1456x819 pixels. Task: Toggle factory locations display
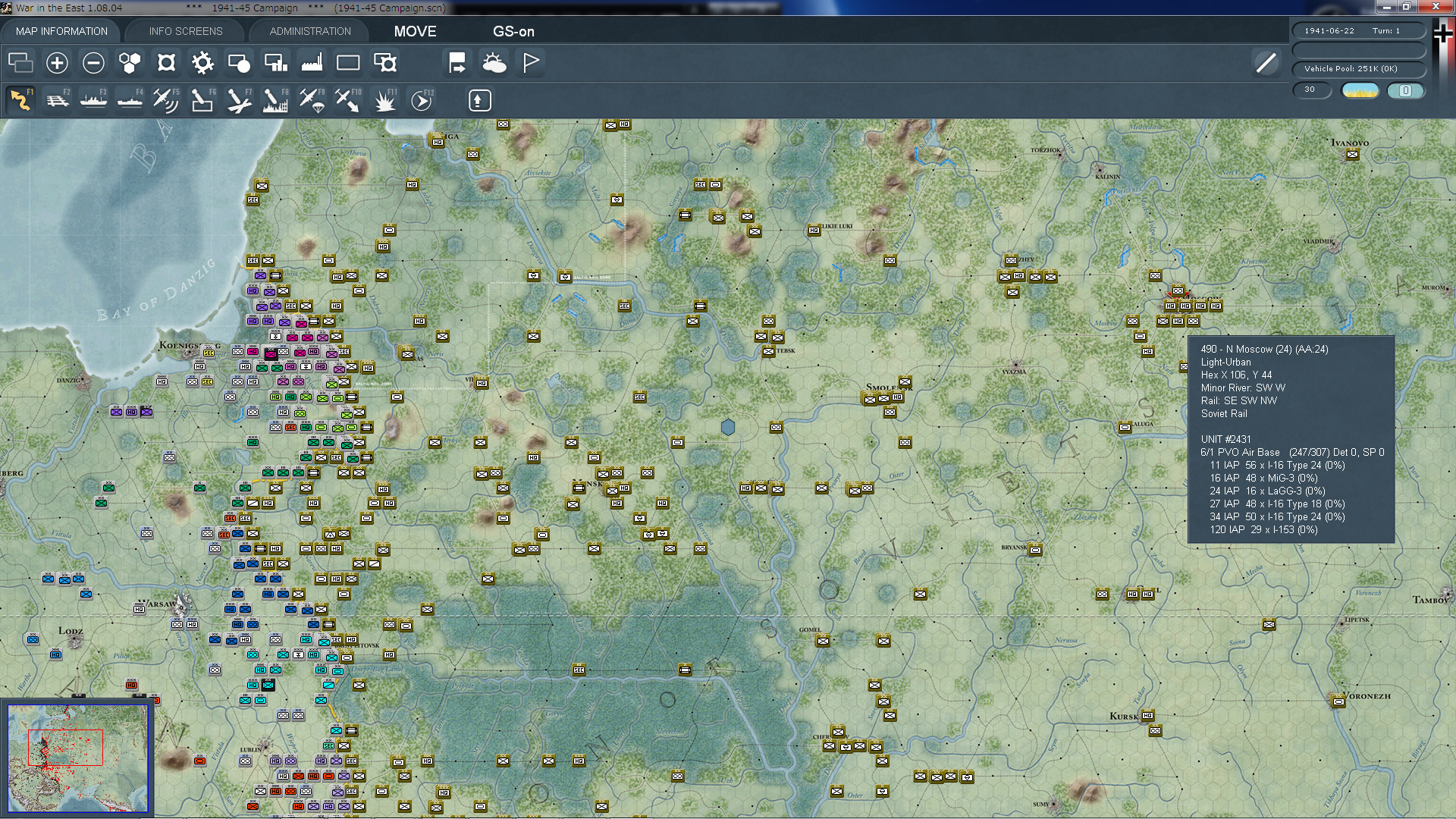(x=312, y=63)
